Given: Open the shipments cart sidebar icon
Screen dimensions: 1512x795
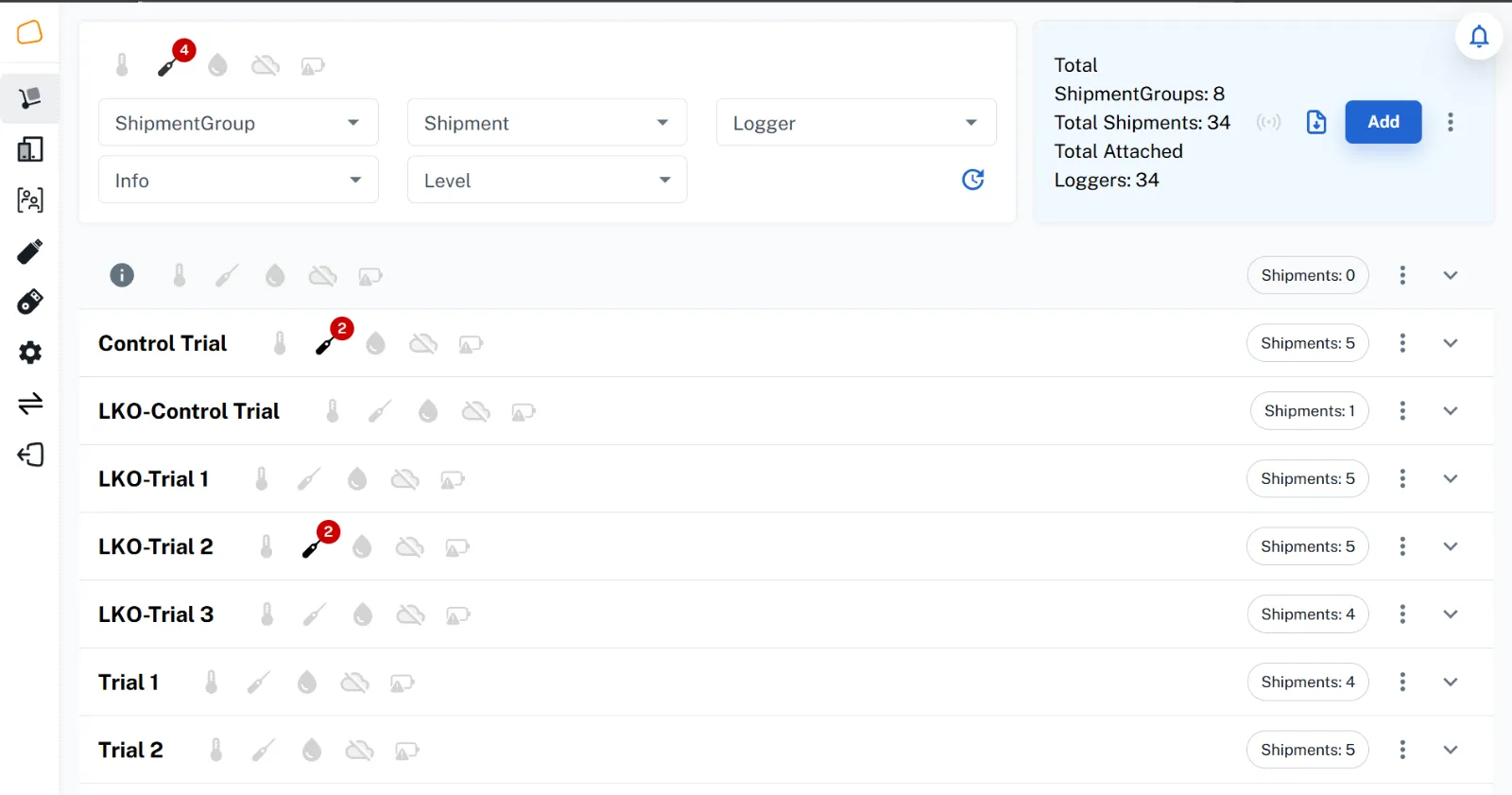Looking at the screenshot, I should coord(30,98).
